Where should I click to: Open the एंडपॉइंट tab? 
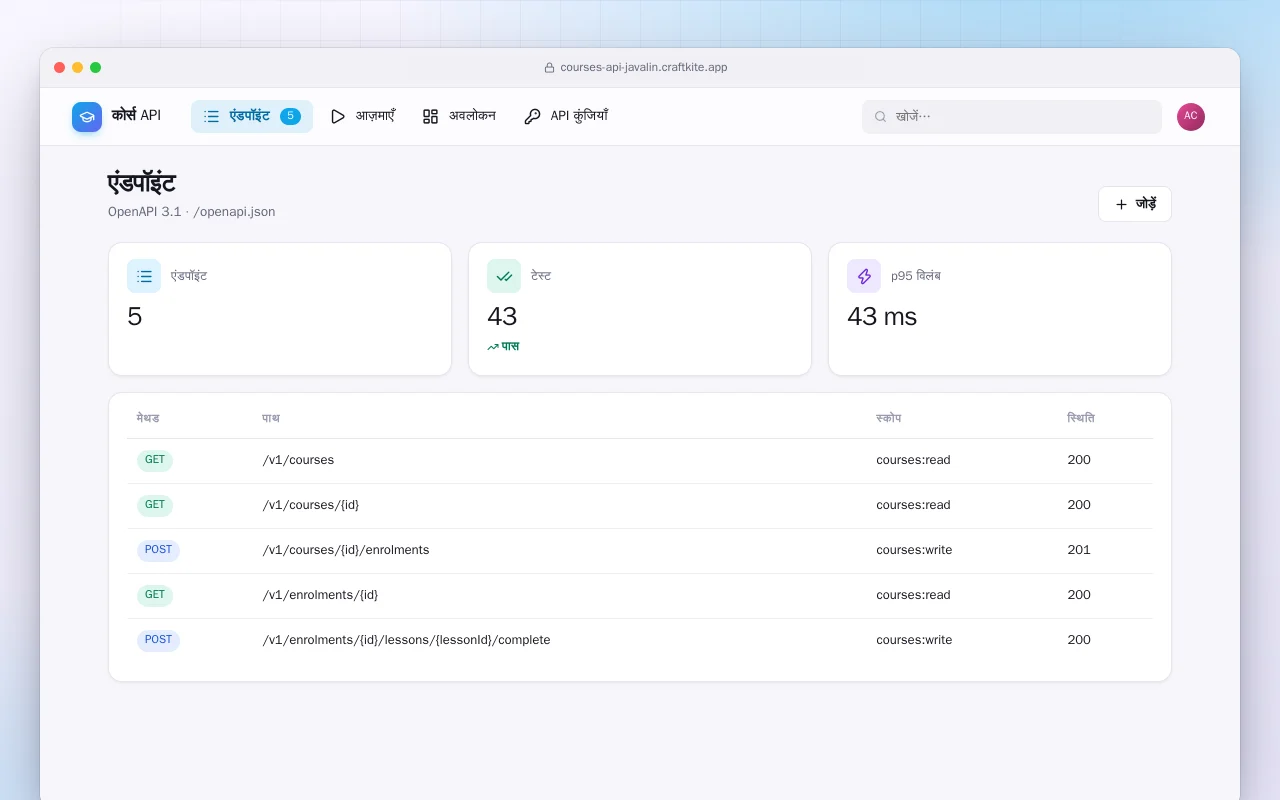[252, 116]
